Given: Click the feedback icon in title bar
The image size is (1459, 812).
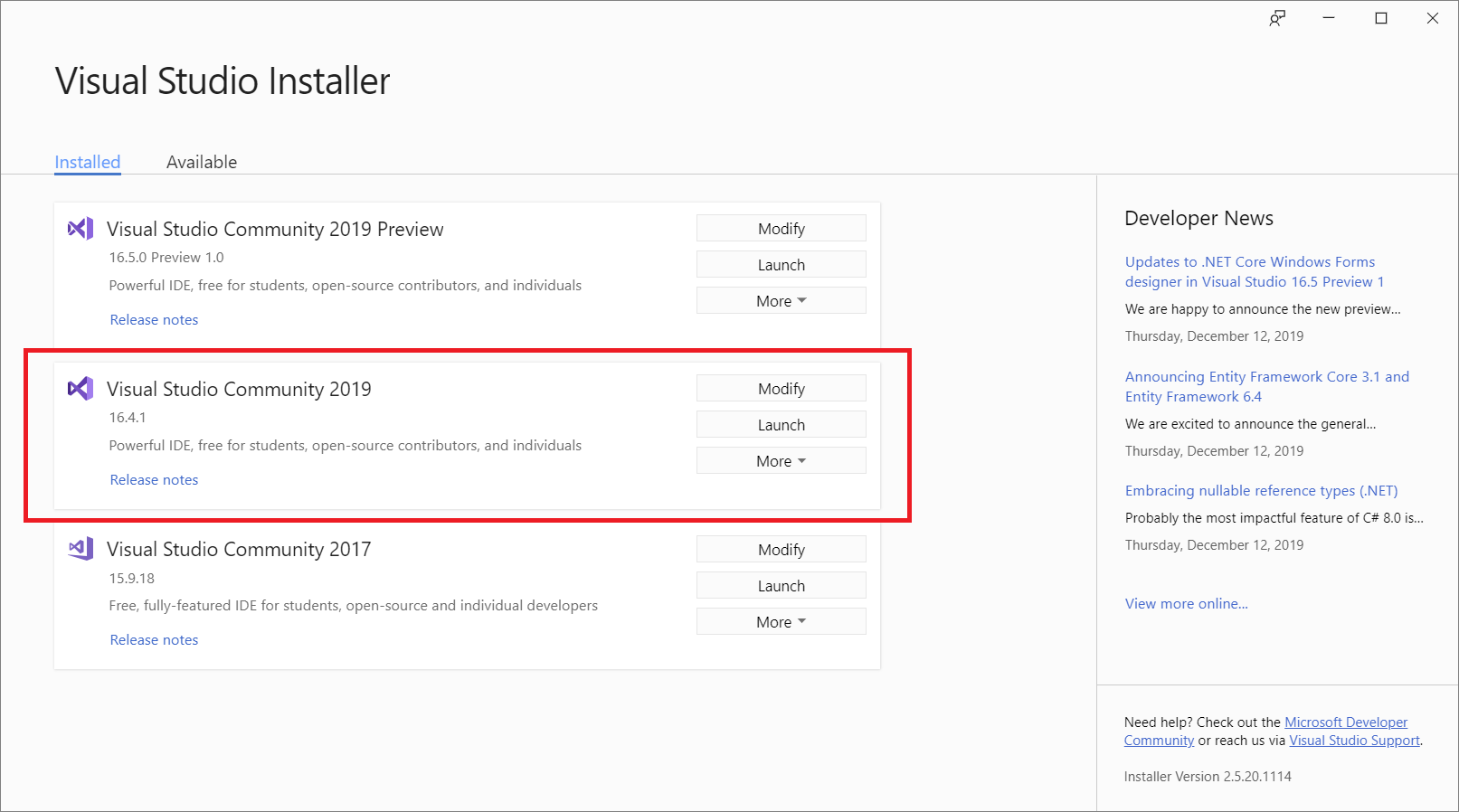Looking at the screenshot, I should (1276, 18).
